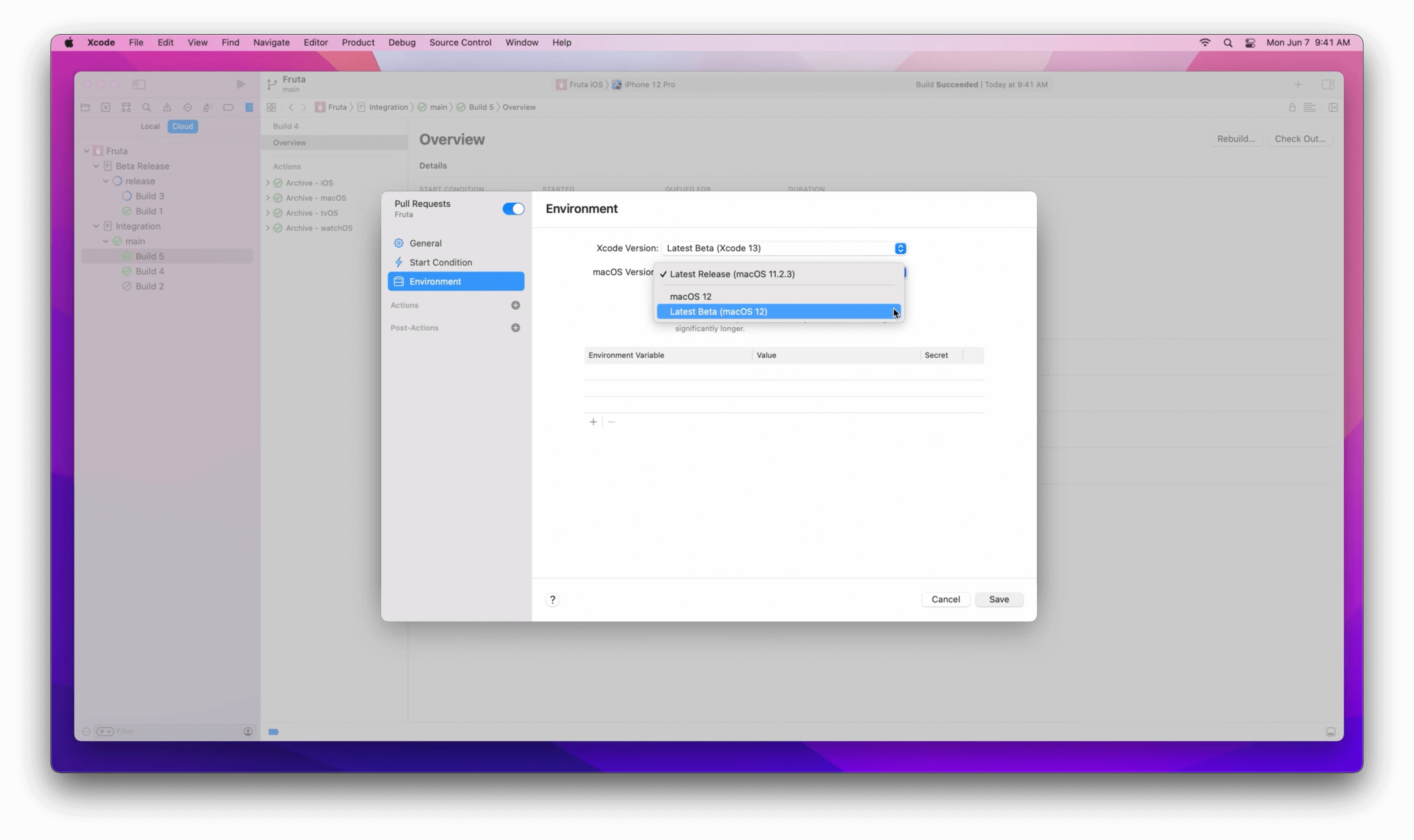Select macOS 12 from version list

click(x=690, y=296)
